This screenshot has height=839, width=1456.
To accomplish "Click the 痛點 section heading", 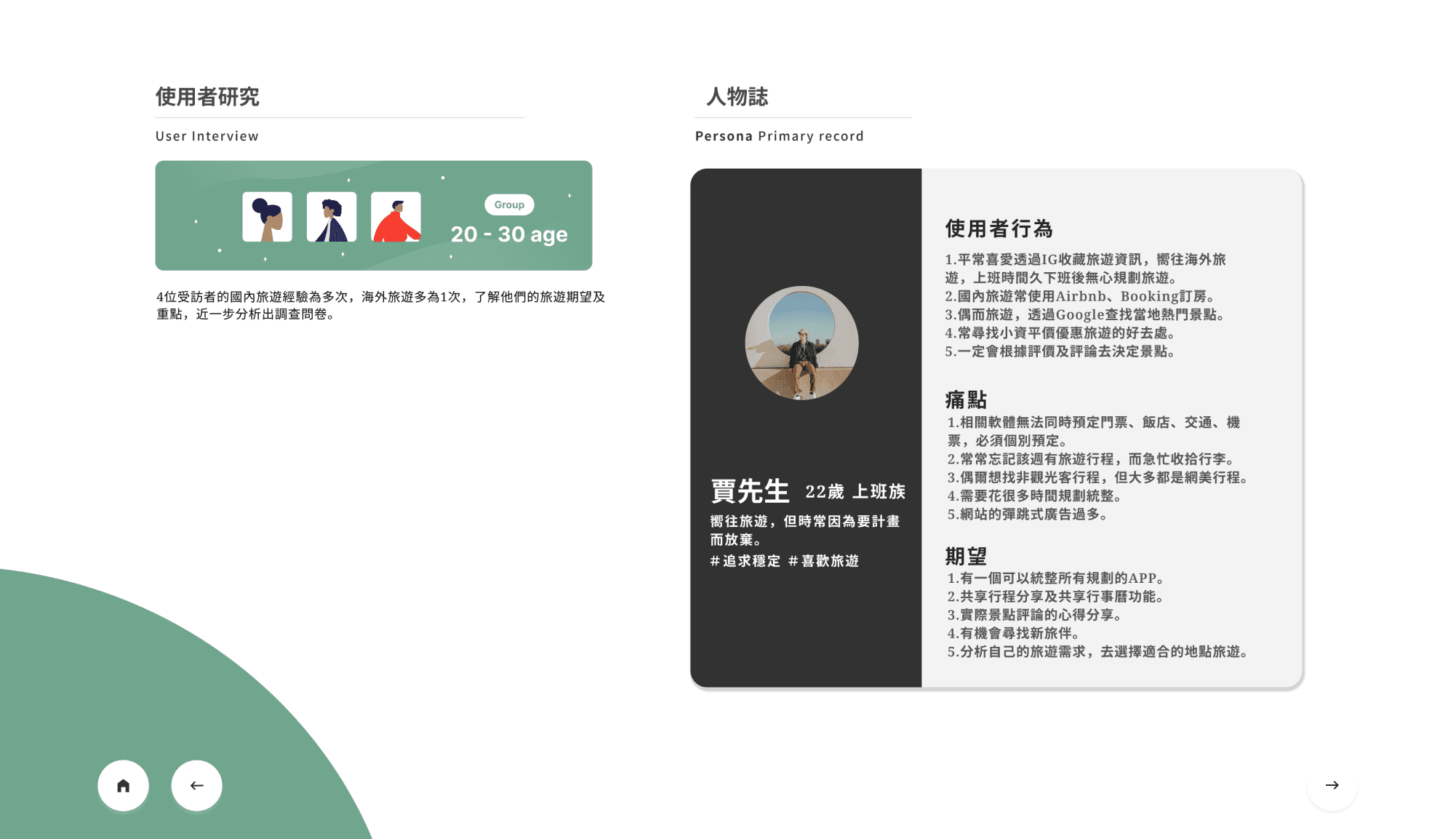I will pyautogui.click(x=966, y=399).
